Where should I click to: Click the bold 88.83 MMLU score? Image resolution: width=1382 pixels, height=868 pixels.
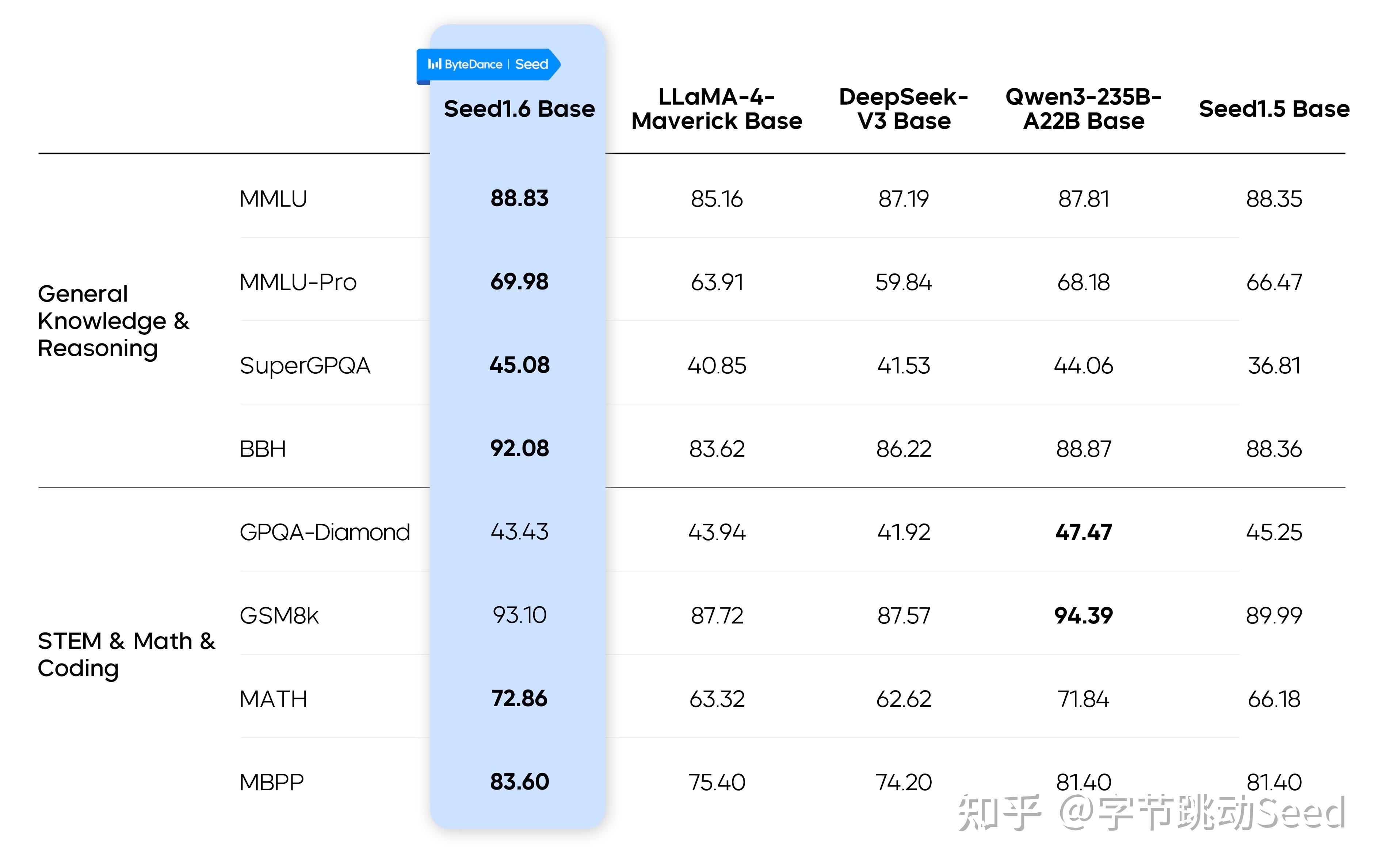click(x=519, y=199)
